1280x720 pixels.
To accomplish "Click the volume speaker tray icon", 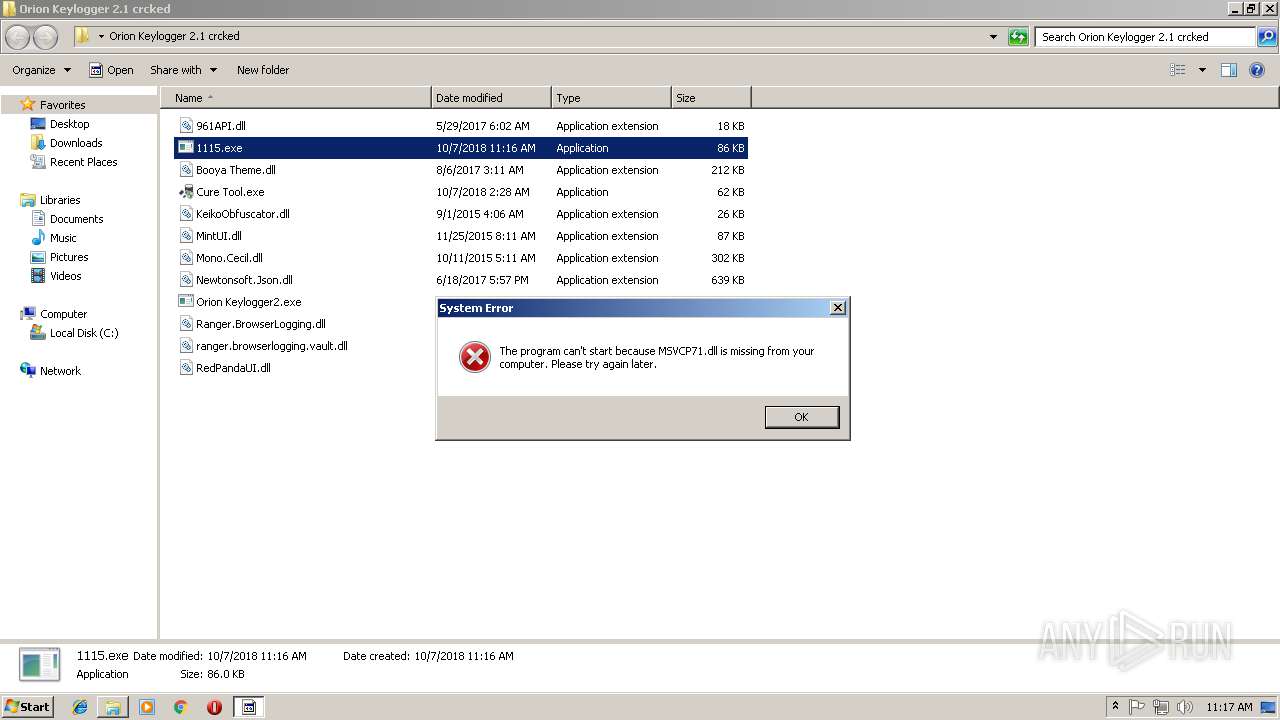I will 1184,707.
